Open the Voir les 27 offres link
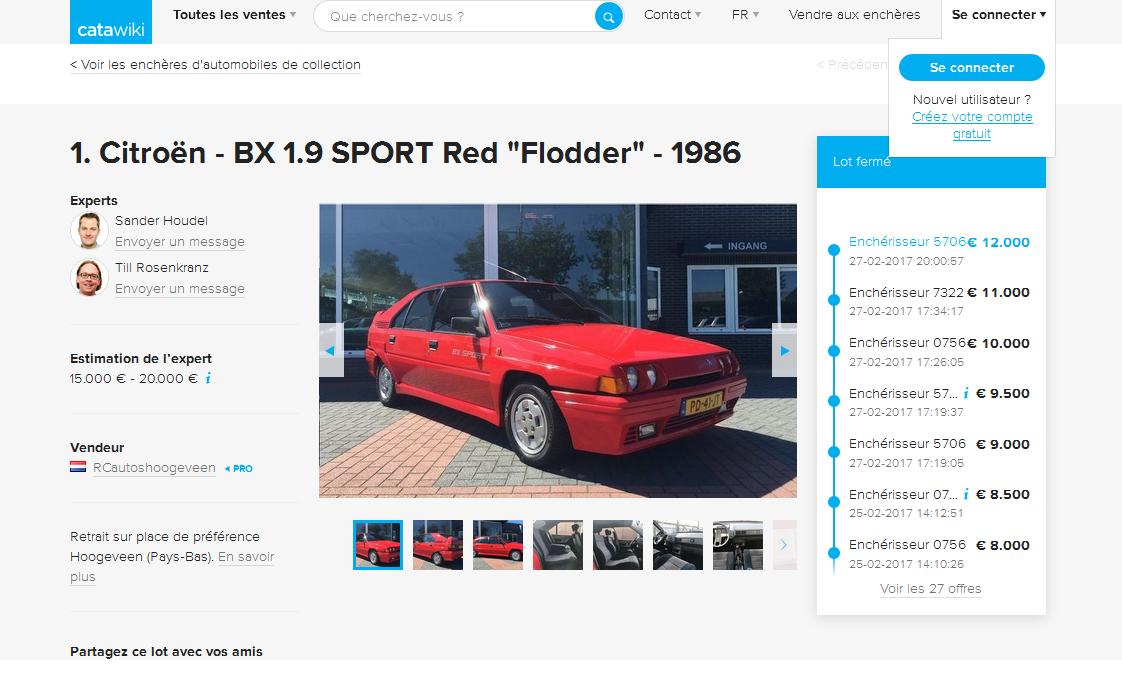Screen dimensions: 1122x699 pyautogui.click(x=930, y=589)
